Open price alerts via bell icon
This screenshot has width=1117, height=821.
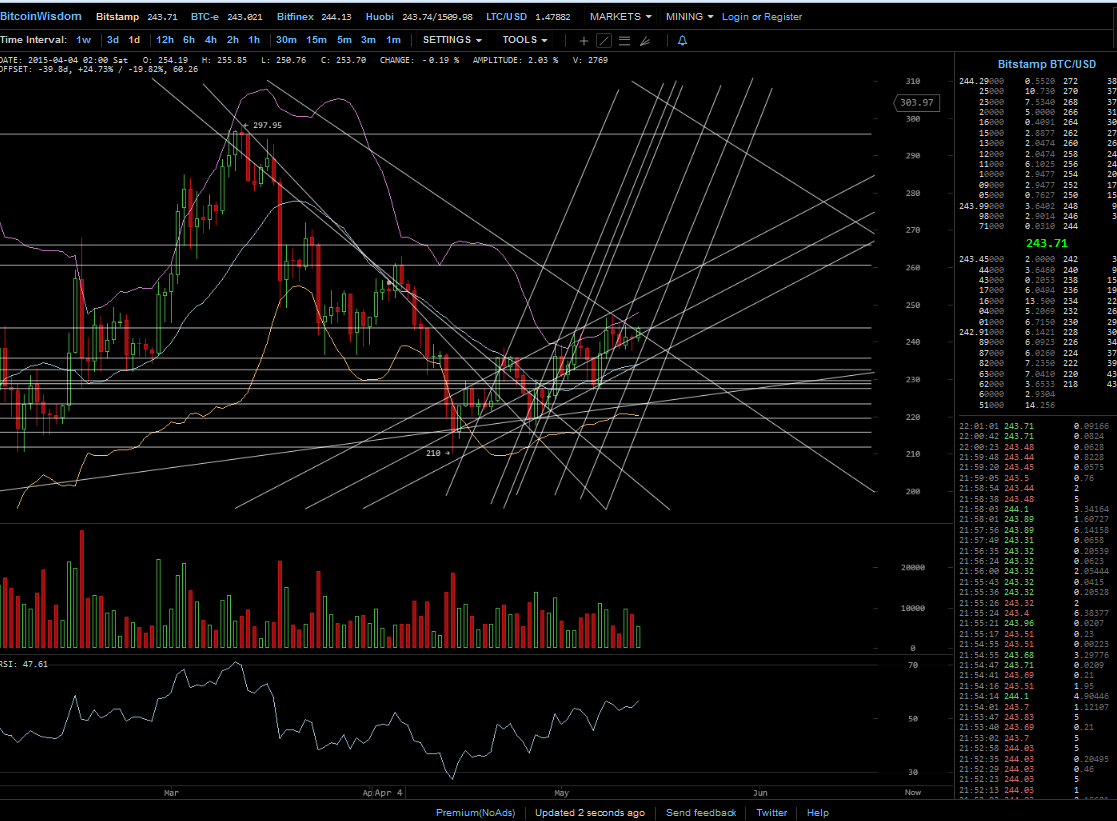[682, 41]
